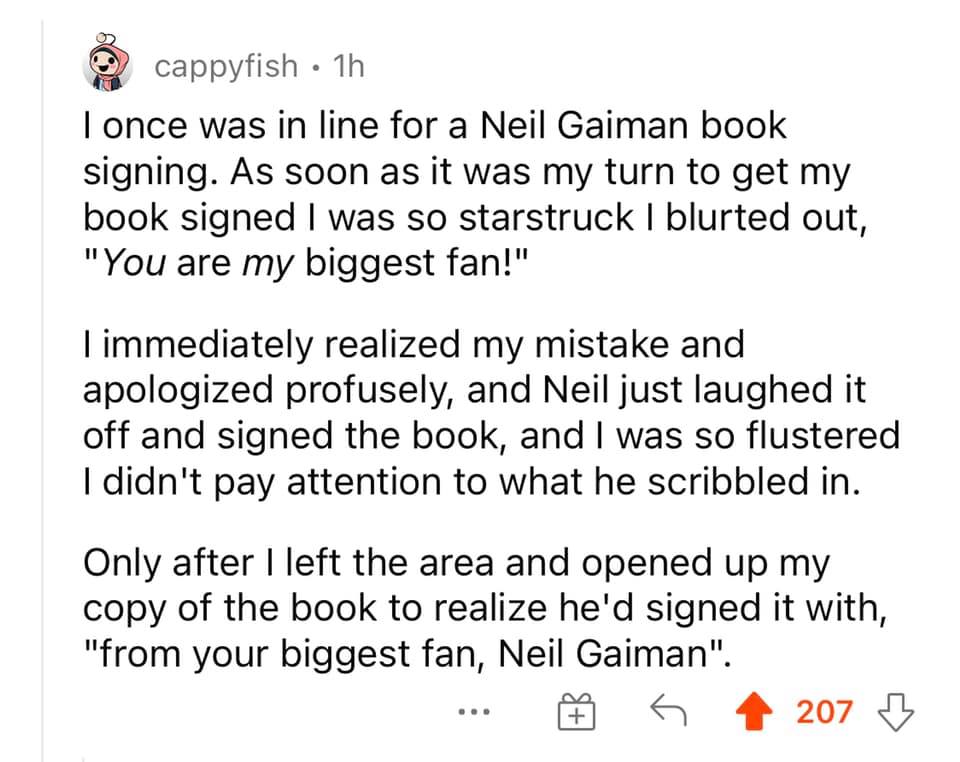This screenshot has width=960, height=762.
Task: Click the paragraph starting "I immediately realized"
Action: click(488, 410)
